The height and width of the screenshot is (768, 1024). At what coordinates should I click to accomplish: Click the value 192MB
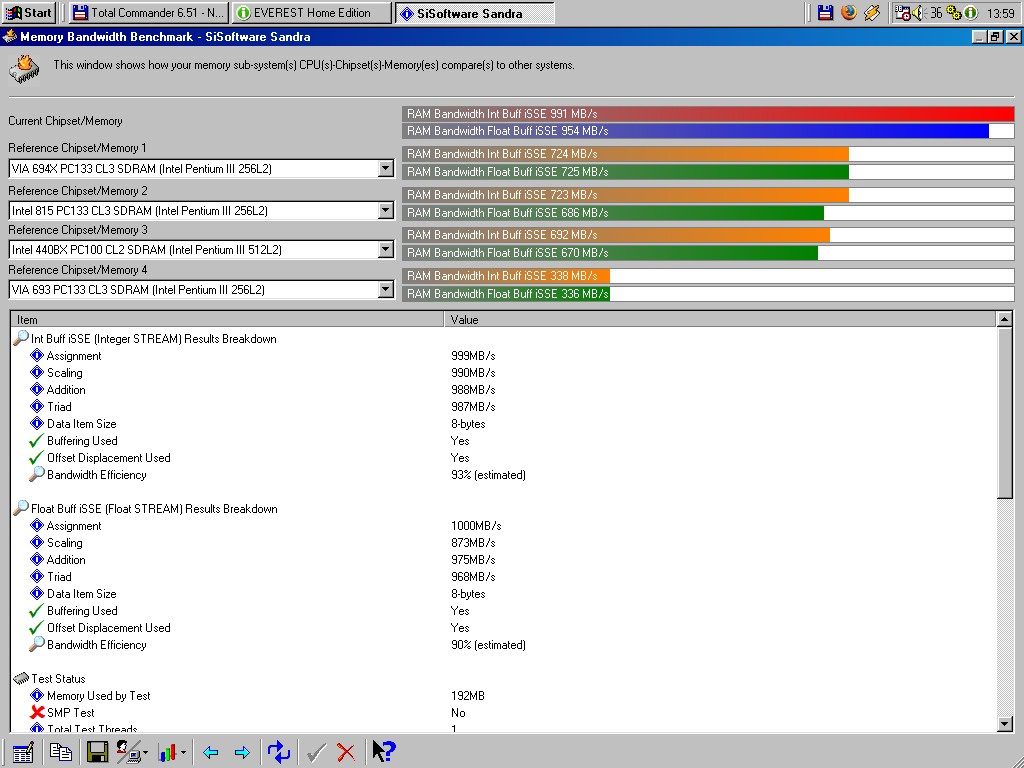468,696
